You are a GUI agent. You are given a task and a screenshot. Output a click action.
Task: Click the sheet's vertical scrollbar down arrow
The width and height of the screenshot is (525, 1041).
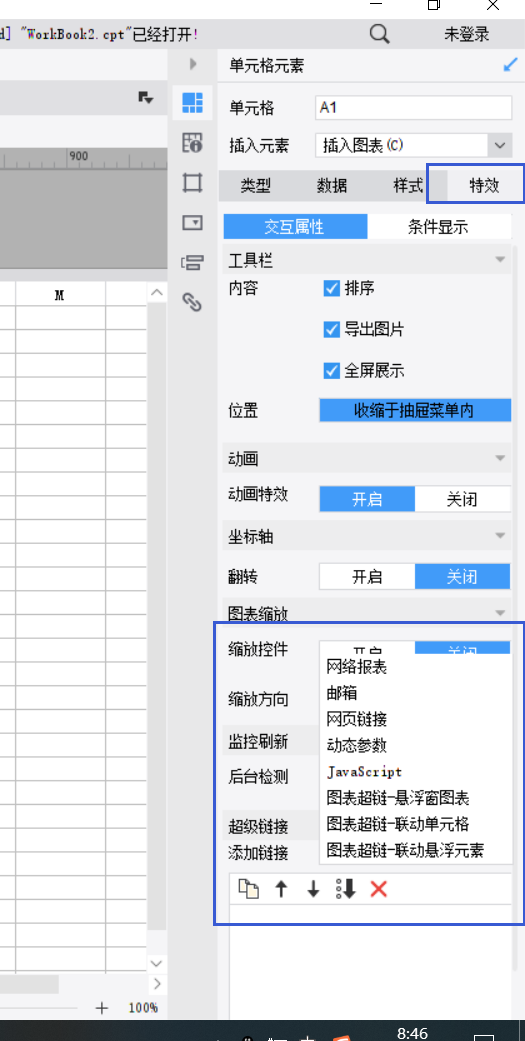157,963
